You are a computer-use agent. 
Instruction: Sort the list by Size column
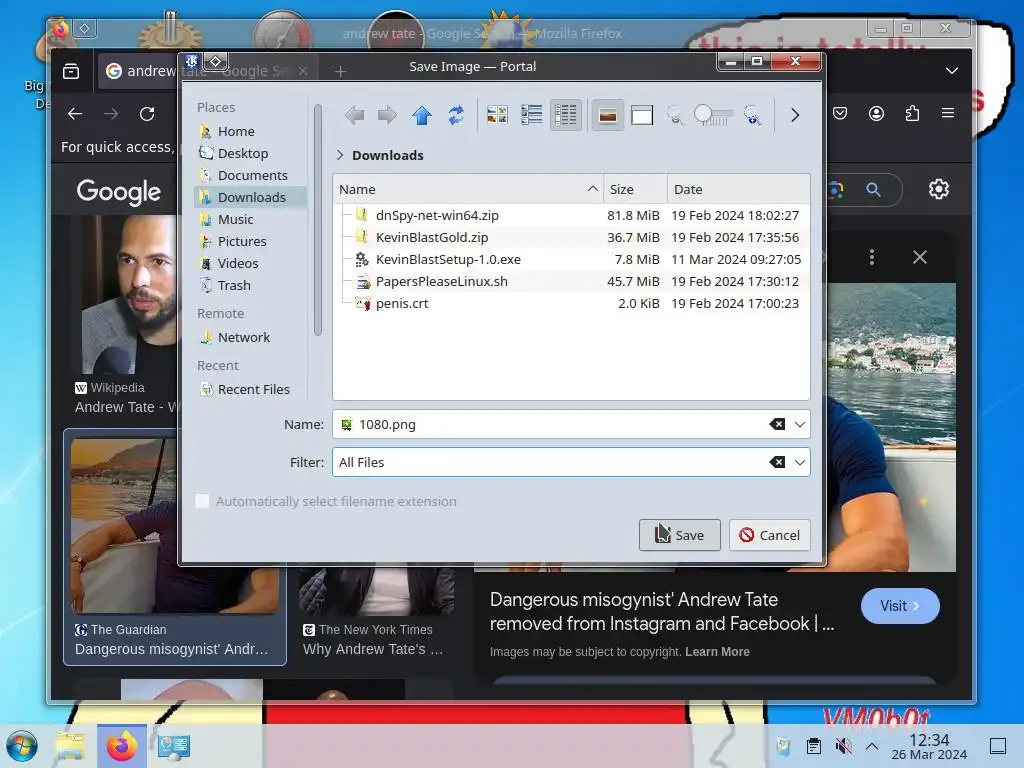click(635, 189)
